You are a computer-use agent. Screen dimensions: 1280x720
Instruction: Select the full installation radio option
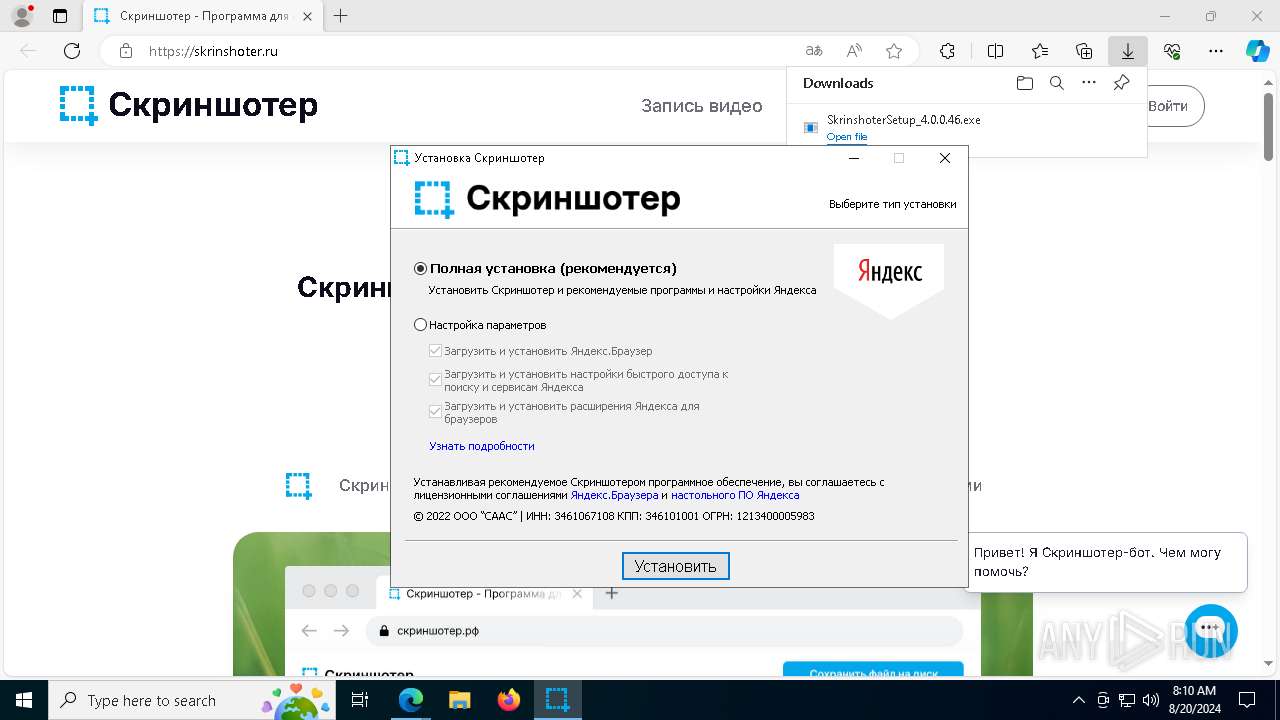(420, 268)
